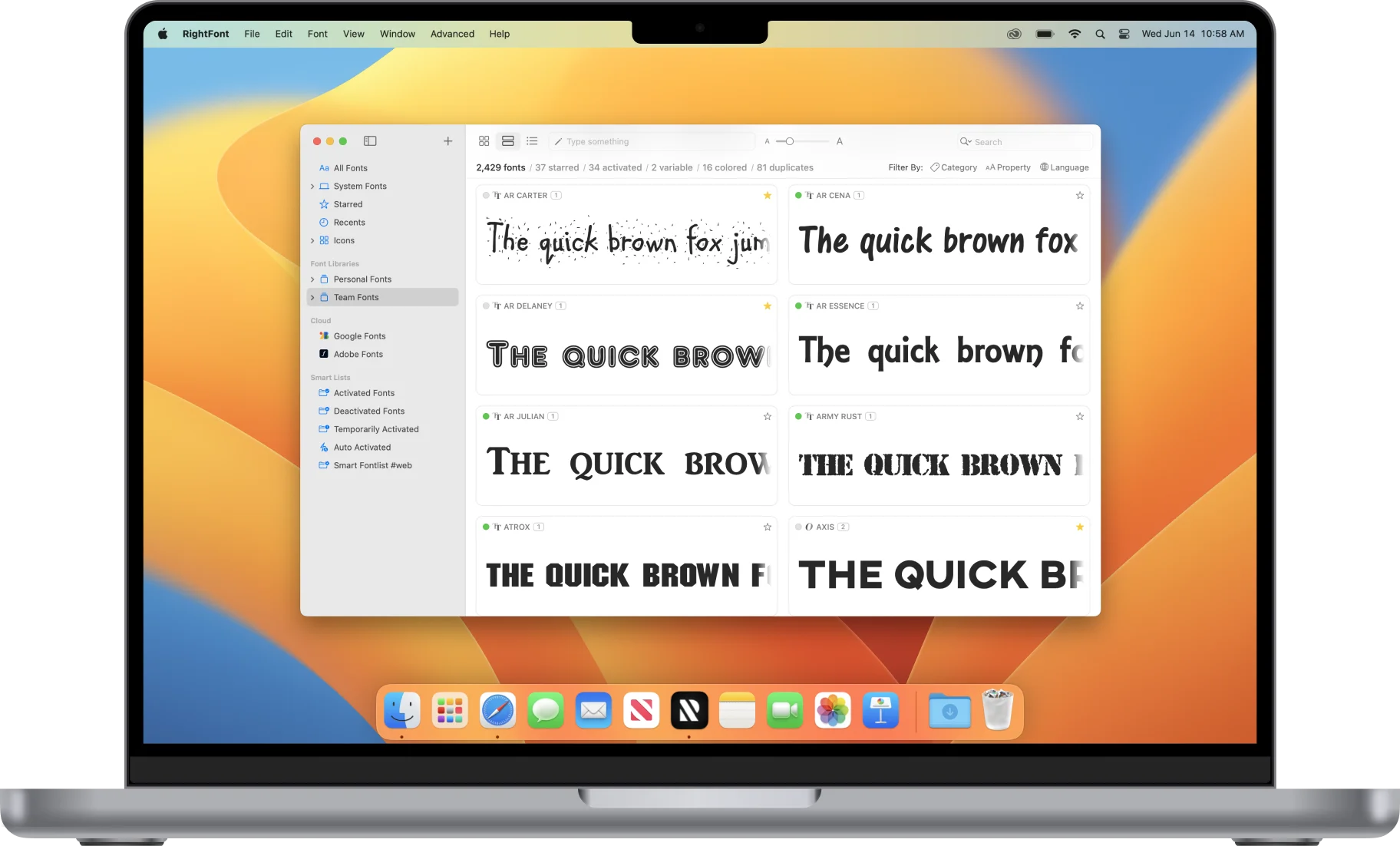Star the AR JULIAN font
Screen dimensions: 1400x846
pos(768,417)
